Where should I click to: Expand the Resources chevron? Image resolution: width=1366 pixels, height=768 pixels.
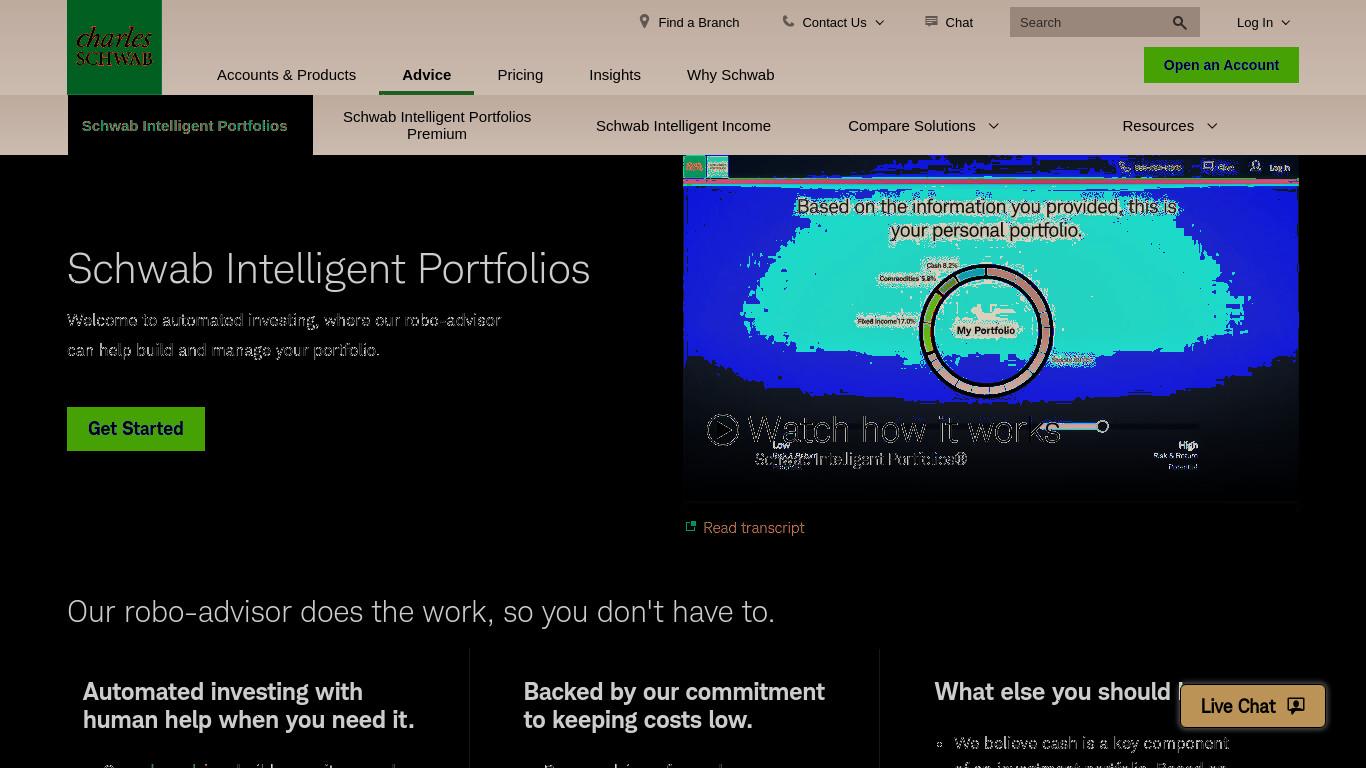pos(1212,126)
